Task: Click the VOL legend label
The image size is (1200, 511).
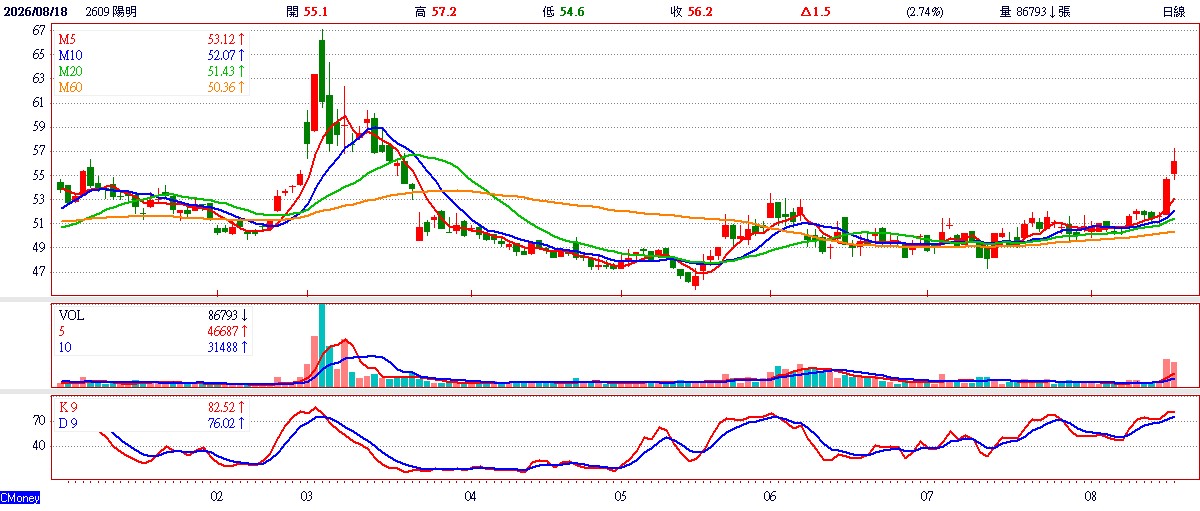Action: click(x=72, y=314)
